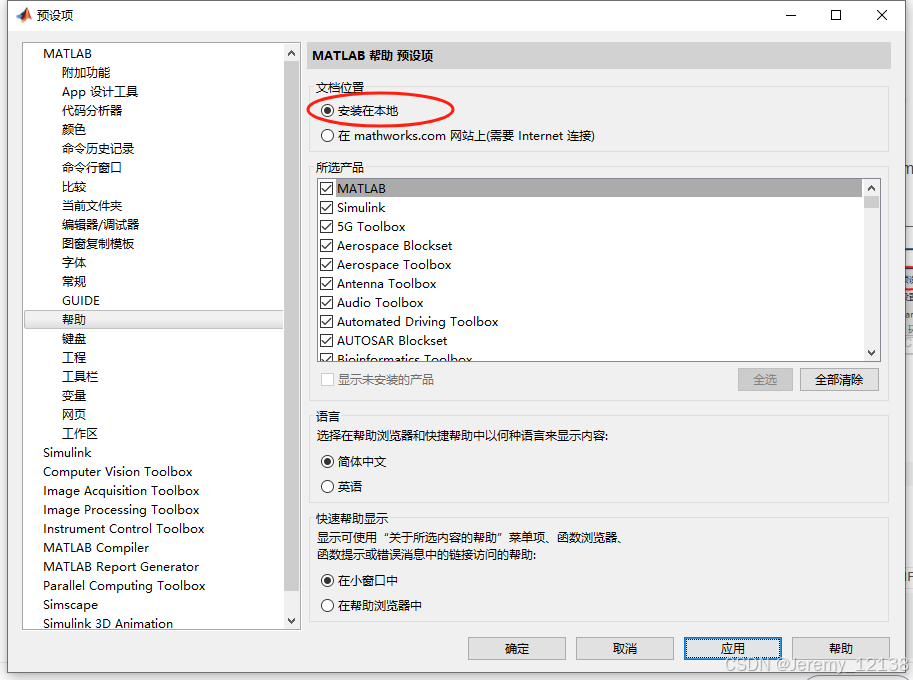Open 工程 preferences
The width and height of the screenshot is (913, 680).
(x=74, y=357)
